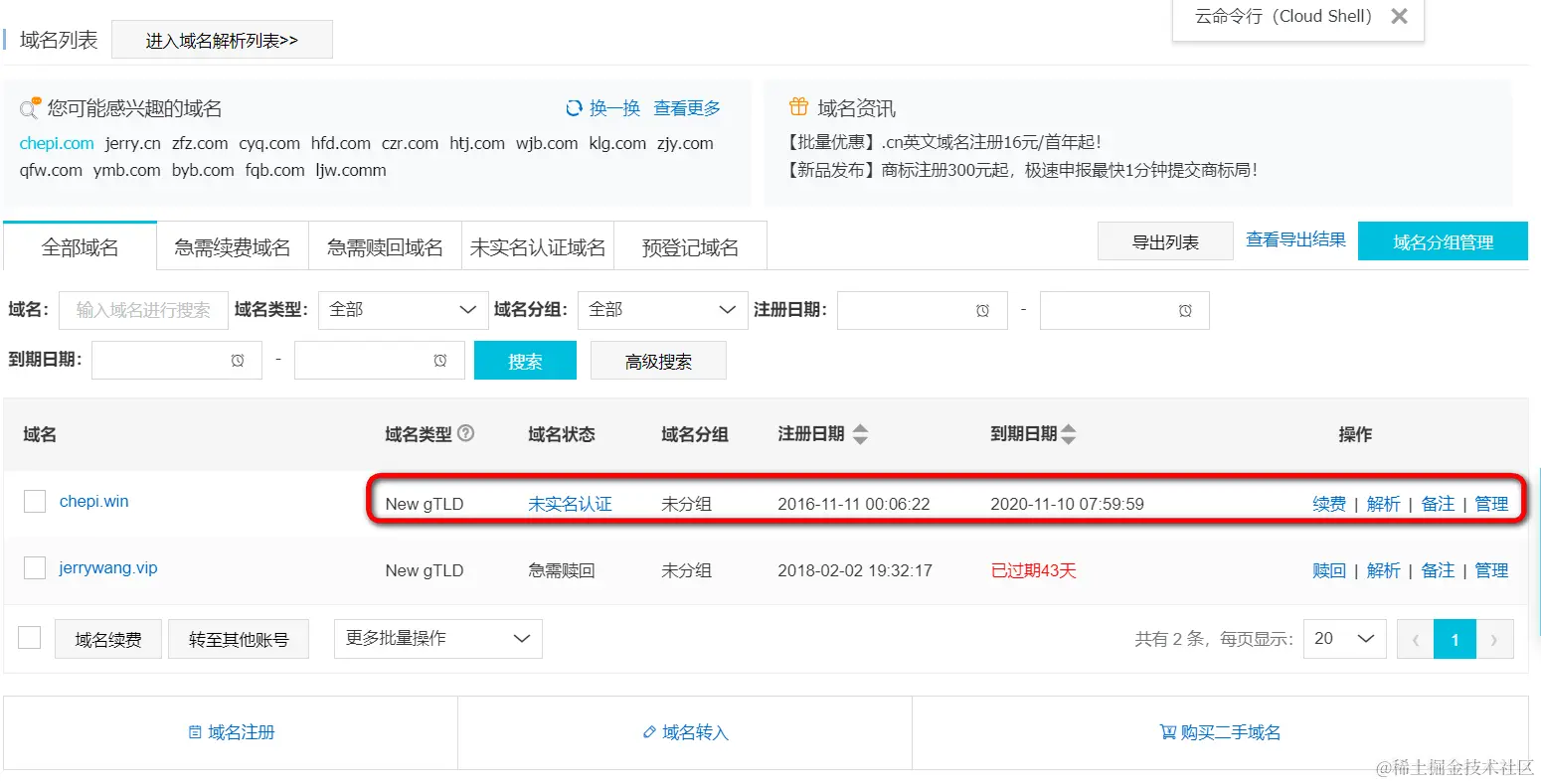Click the 已过期43天 expiry text

pos(1033,570)
